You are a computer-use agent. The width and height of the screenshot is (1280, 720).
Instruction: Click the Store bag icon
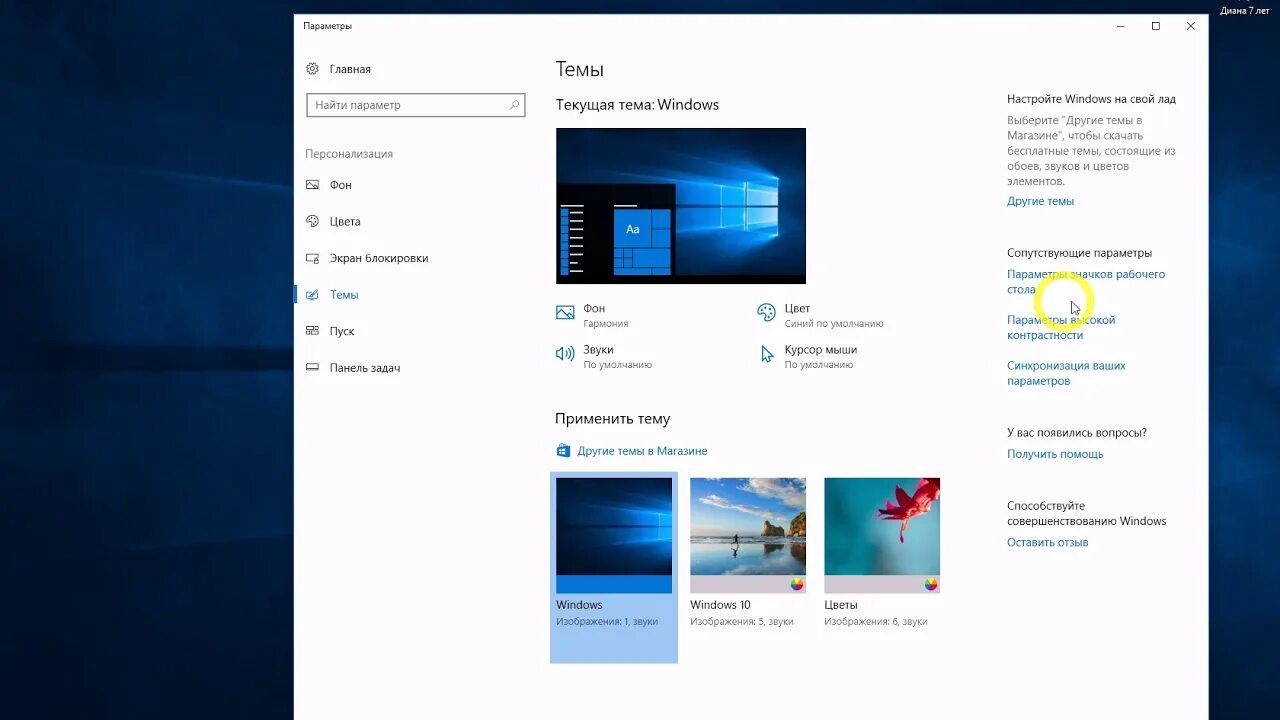pos(563,451)
